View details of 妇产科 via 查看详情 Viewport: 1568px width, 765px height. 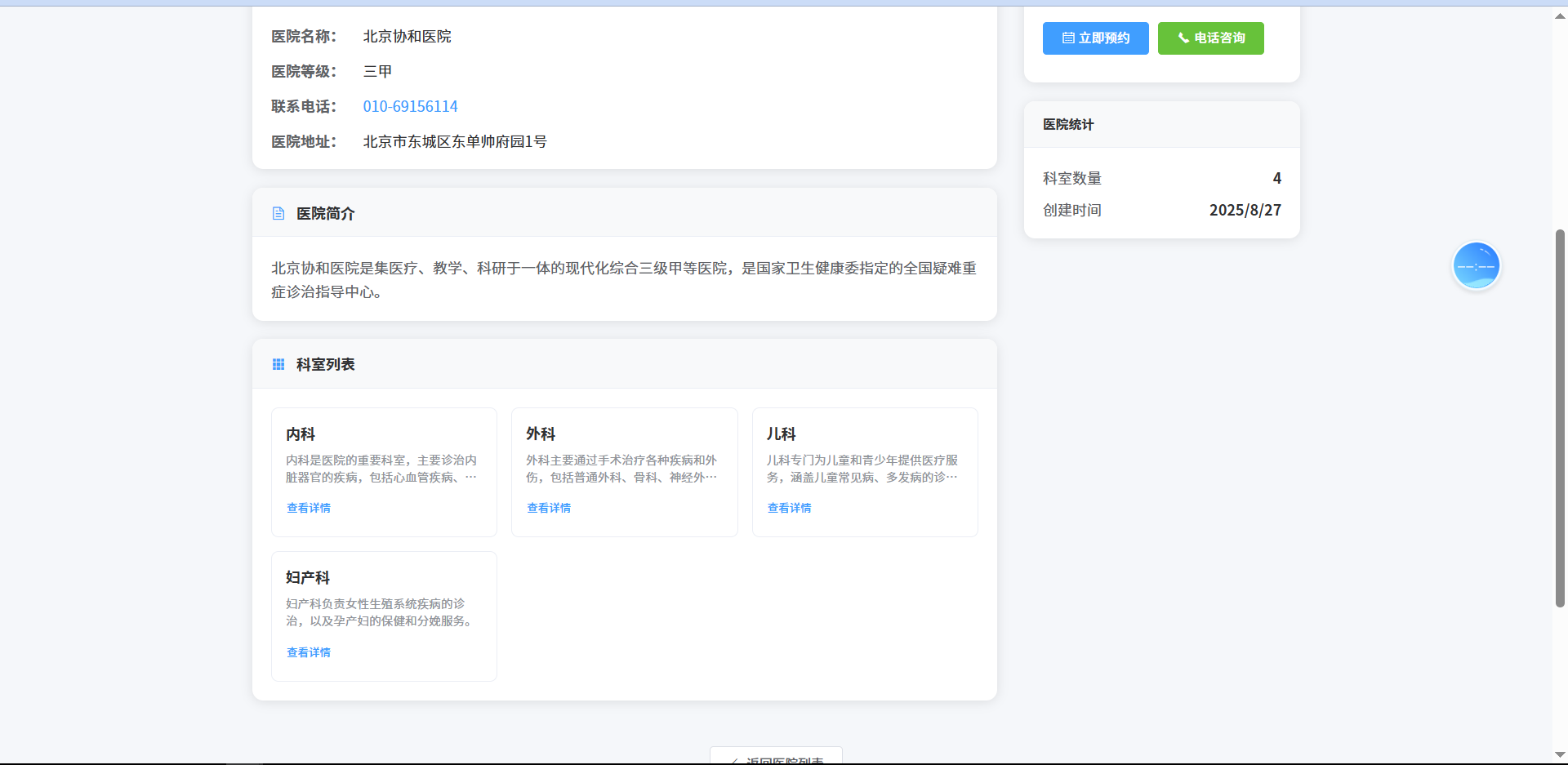(309, 652)
